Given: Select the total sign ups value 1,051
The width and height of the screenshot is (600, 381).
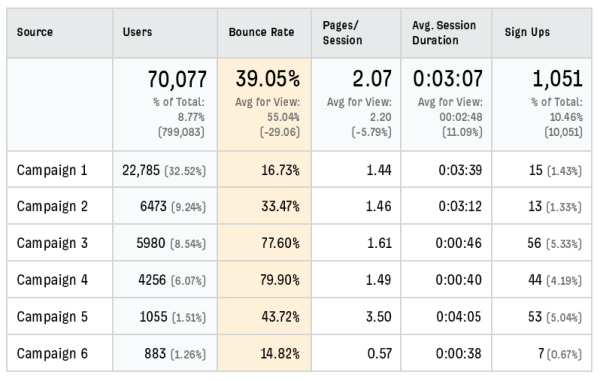Looking at the screenshot, I should click(x=558, y=79).
